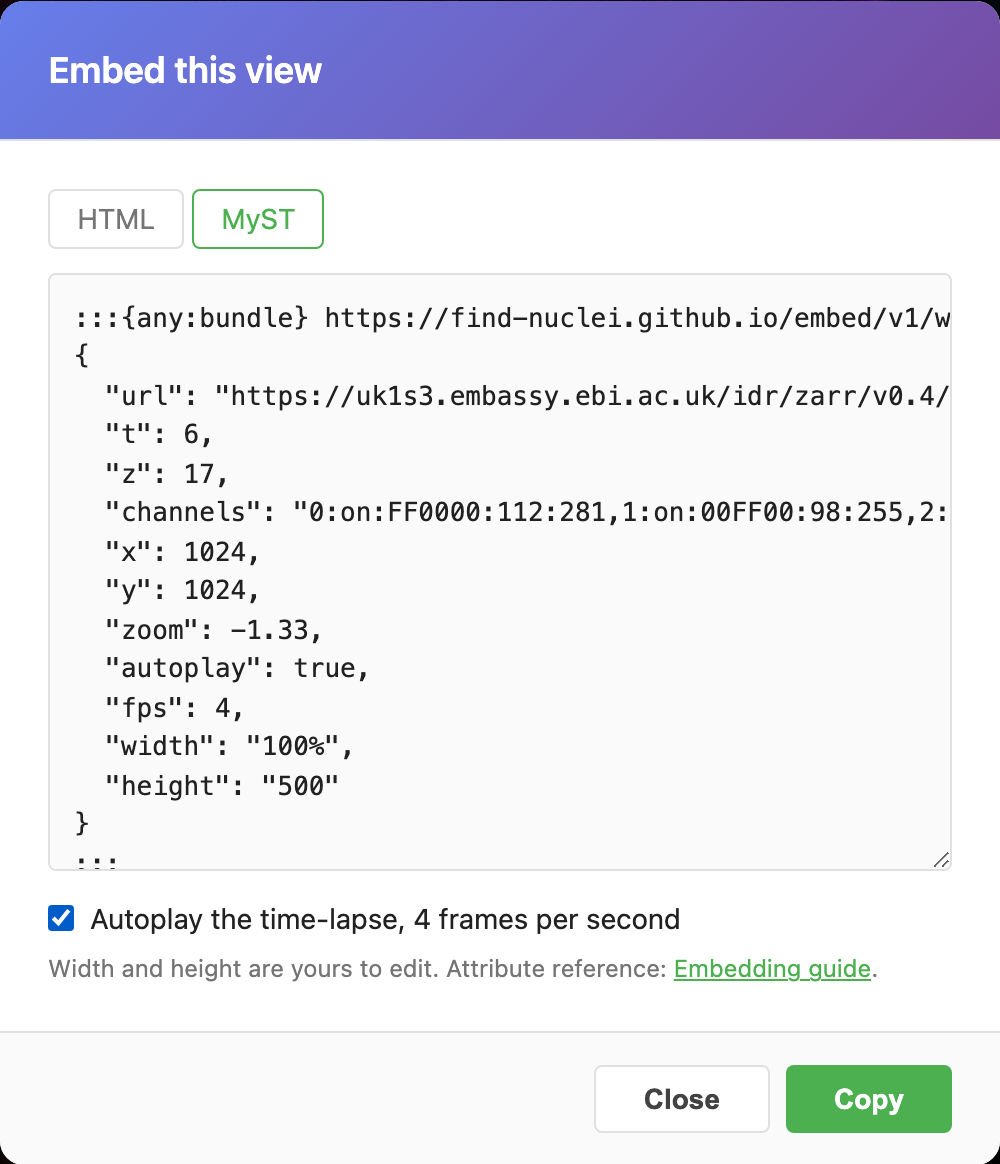Click the "x": 1024 line
Screen dimensions: 1000x1164
tap(182, 552)
